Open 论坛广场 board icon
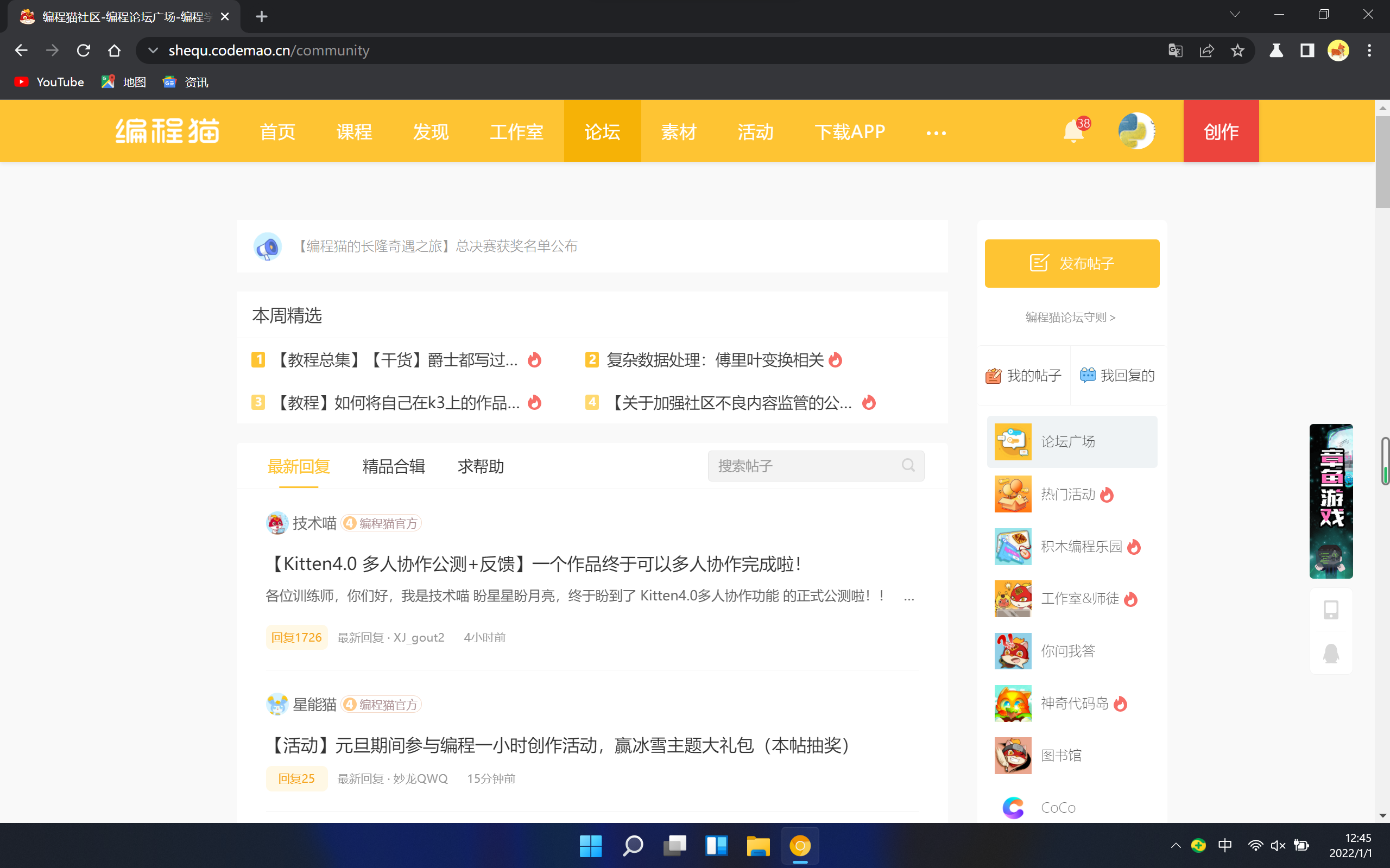Viewport: 1390px width, 868px height. point(1013,441)
